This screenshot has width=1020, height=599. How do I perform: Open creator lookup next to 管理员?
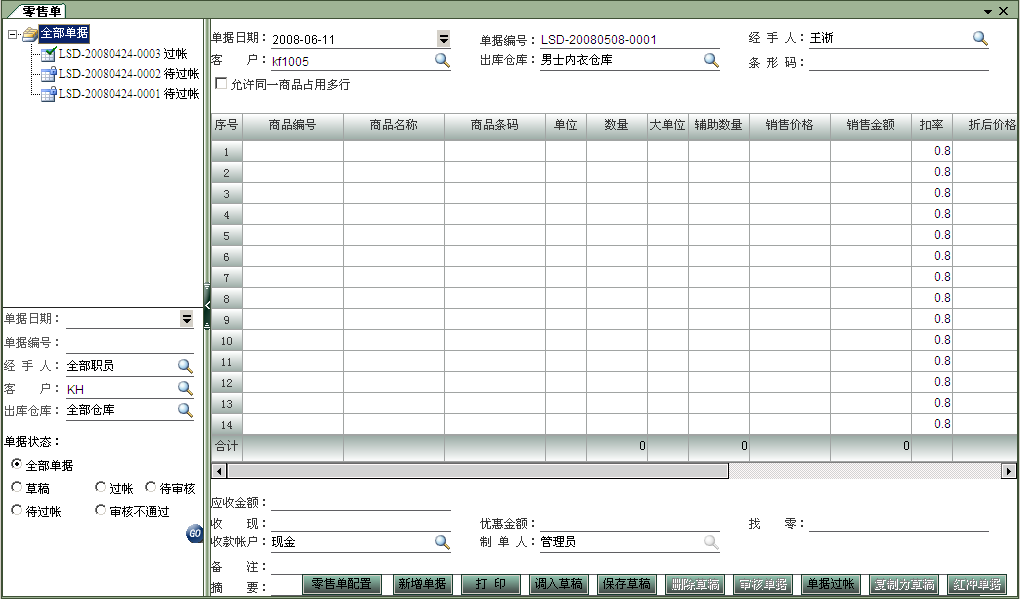(711, 543)
